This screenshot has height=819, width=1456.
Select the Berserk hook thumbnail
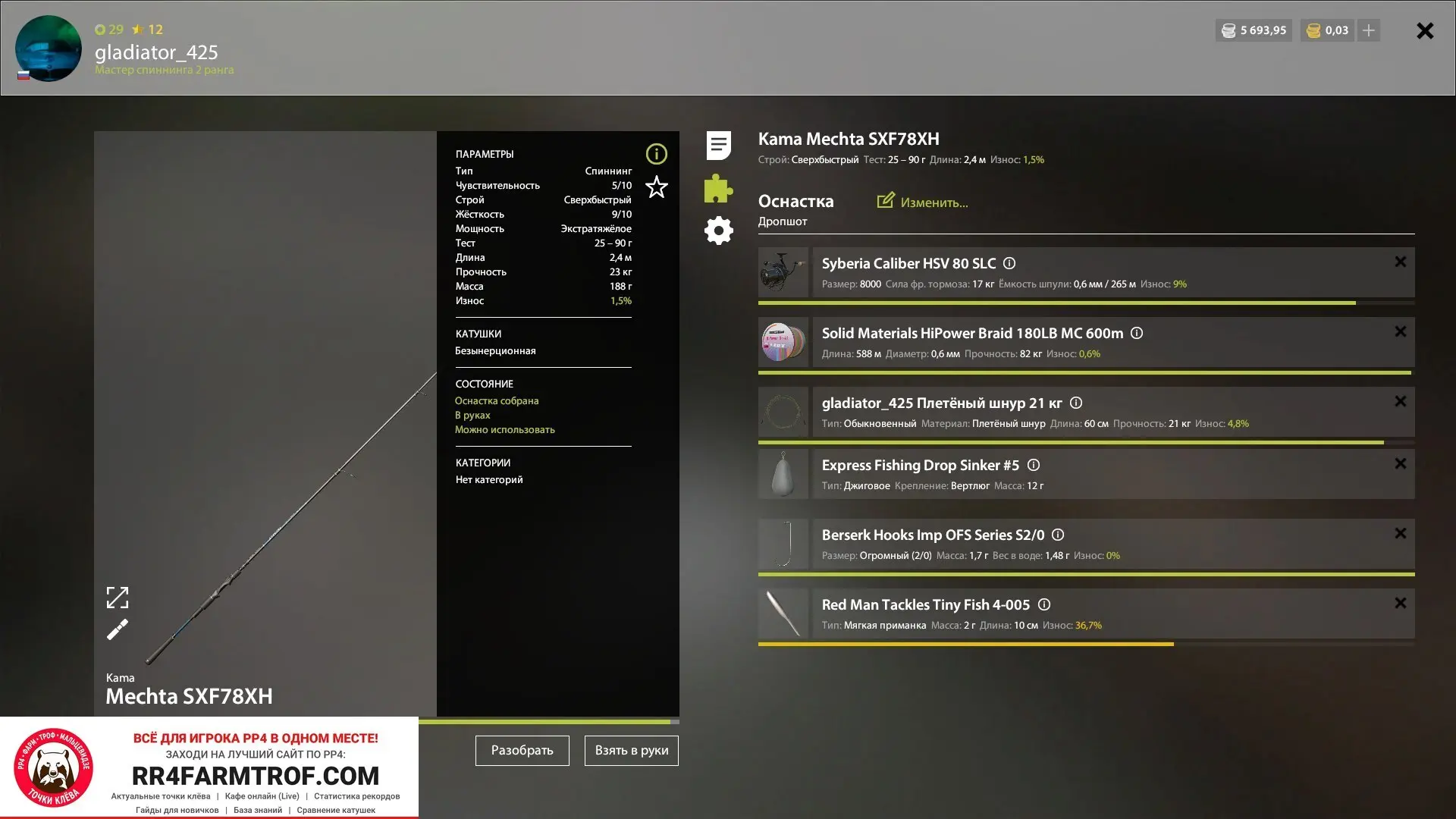[x=783, y=544]
